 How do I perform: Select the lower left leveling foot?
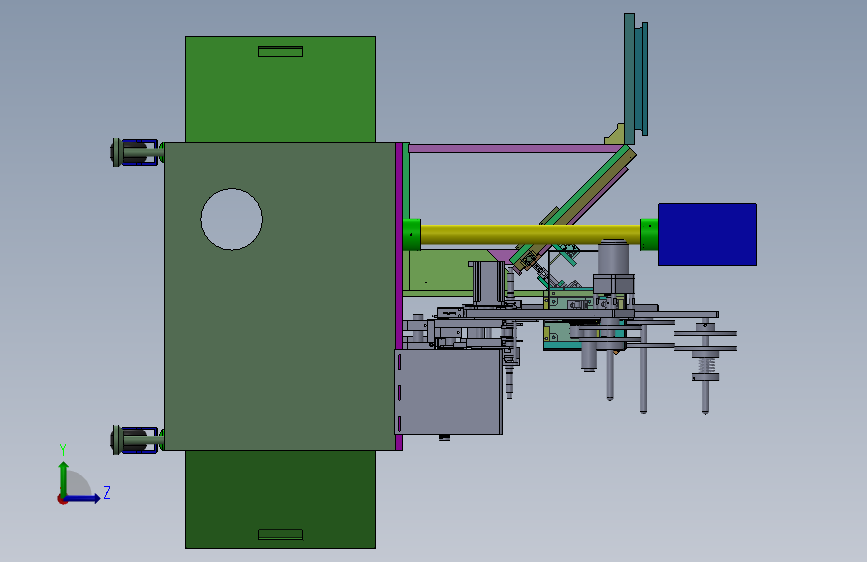[x=136, y=440]
